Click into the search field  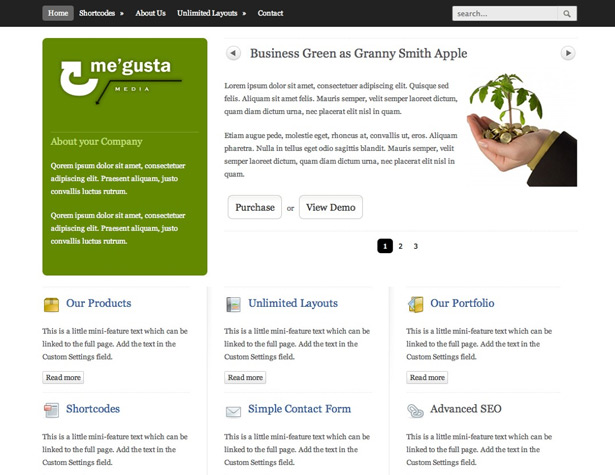point(505,14)
